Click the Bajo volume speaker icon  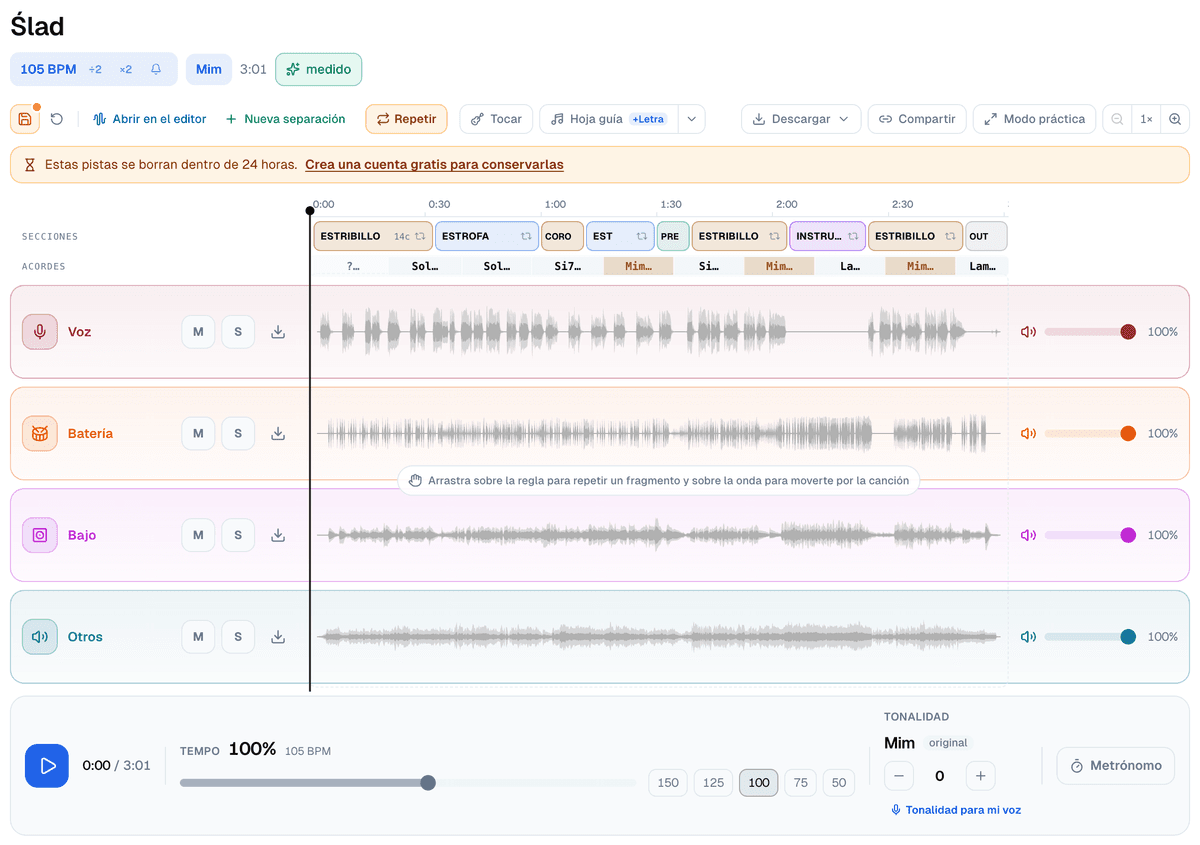point(1028,535)
